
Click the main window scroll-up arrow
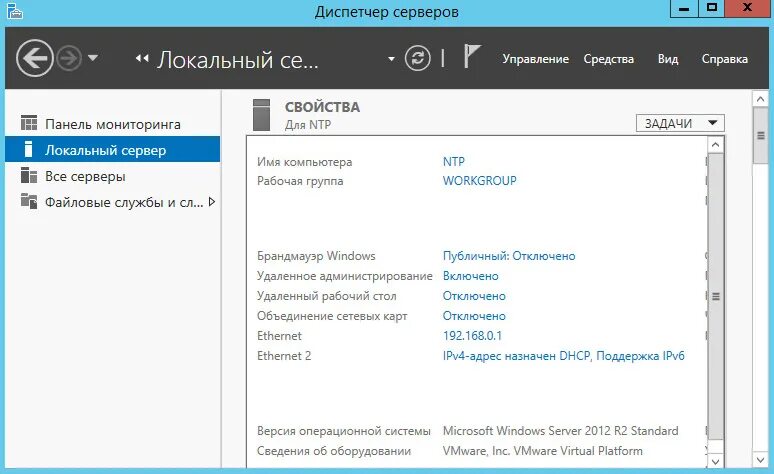pos(760,99)
